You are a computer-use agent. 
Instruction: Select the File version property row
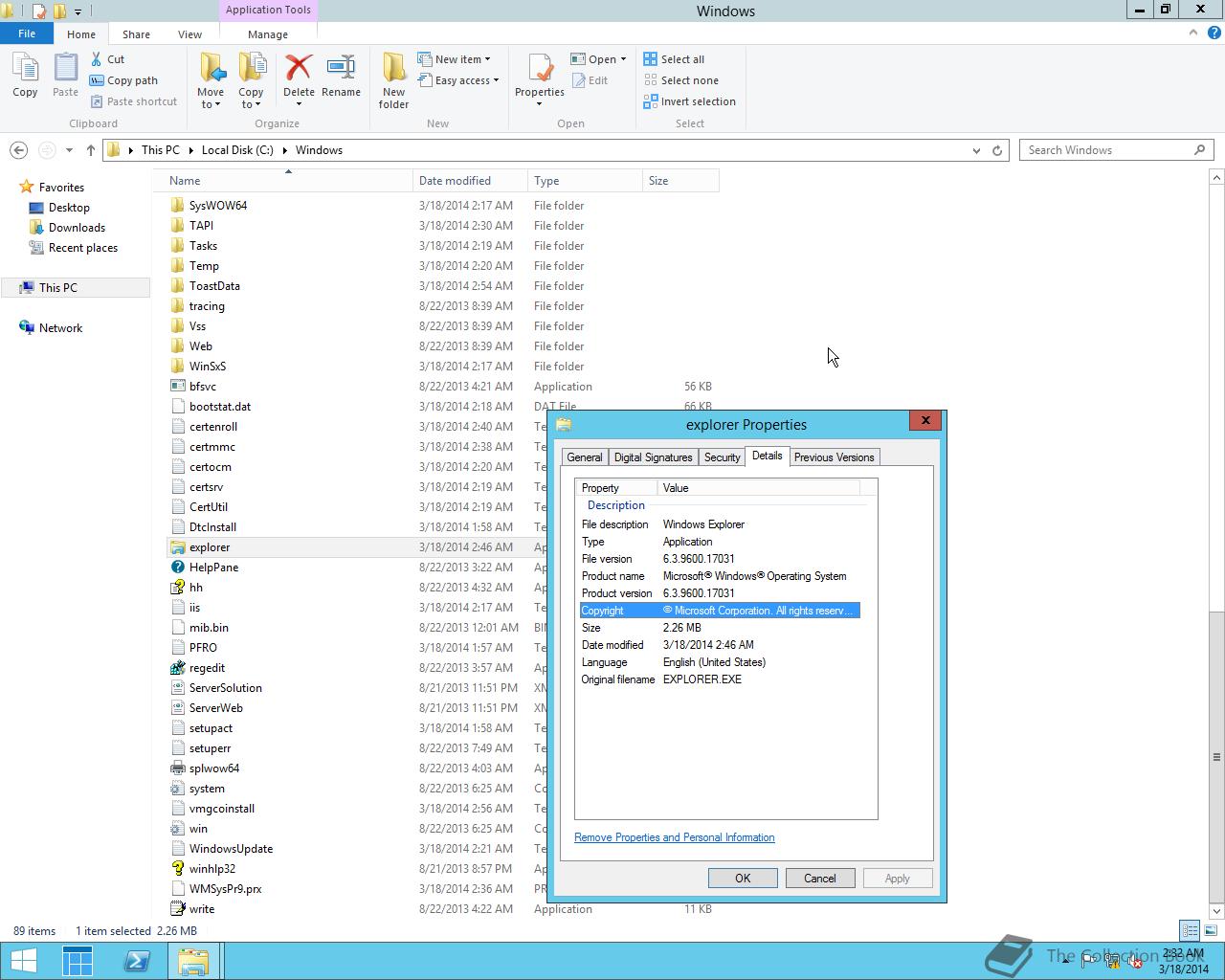point(720,559)
